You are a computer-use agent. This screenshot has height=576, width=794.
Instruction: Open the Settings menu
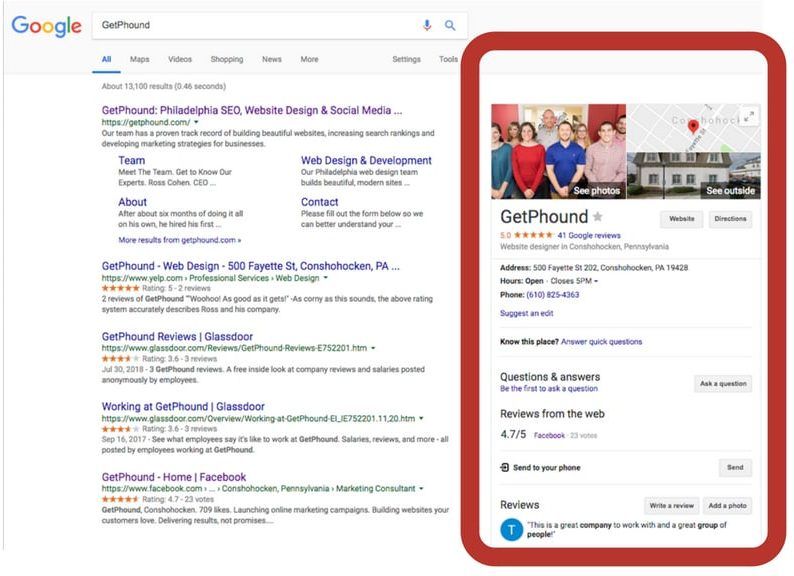click(x=406, y=59)
